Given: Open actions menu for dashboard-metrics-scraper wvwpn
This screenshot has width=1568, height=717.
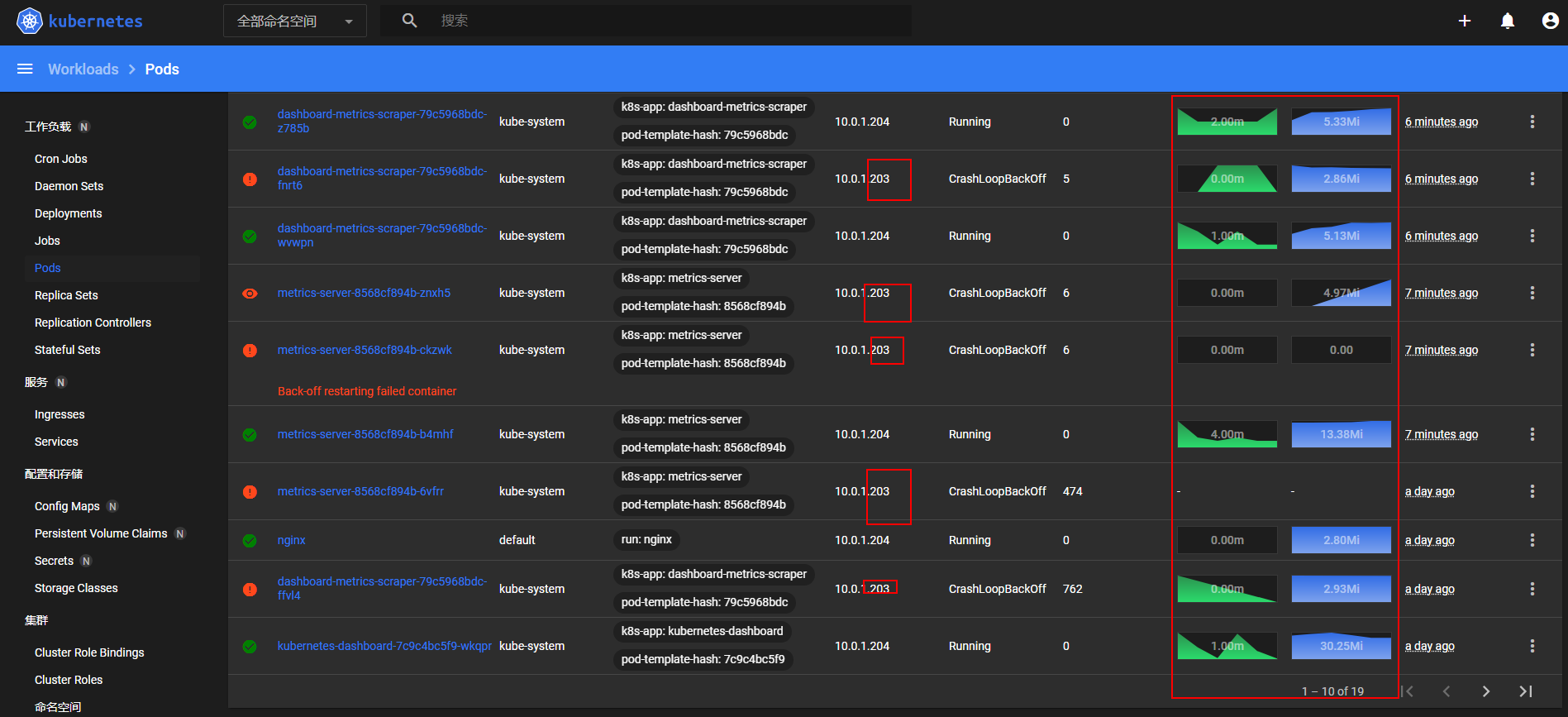Looking at the screenshot, I should tap(1532, 236).
